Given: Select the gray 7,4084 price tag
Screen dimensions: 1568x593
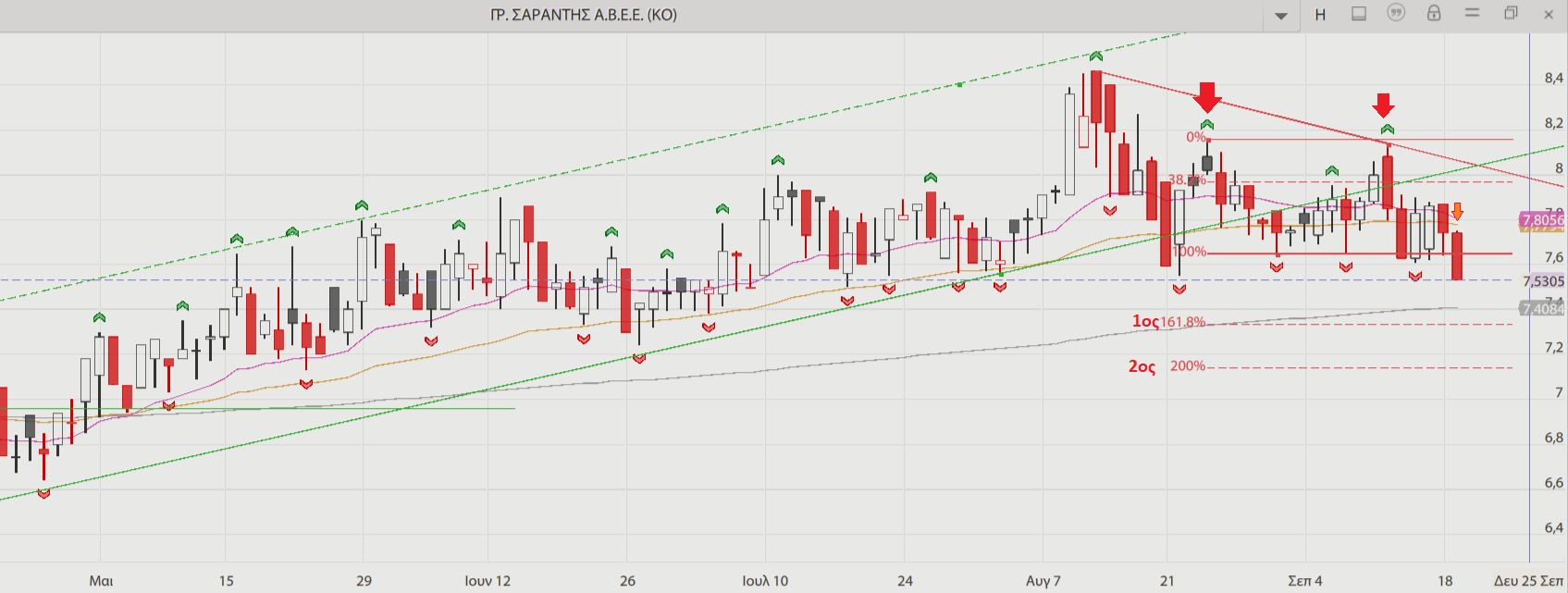Looking at the screenshot, I should coord(1542,308).
